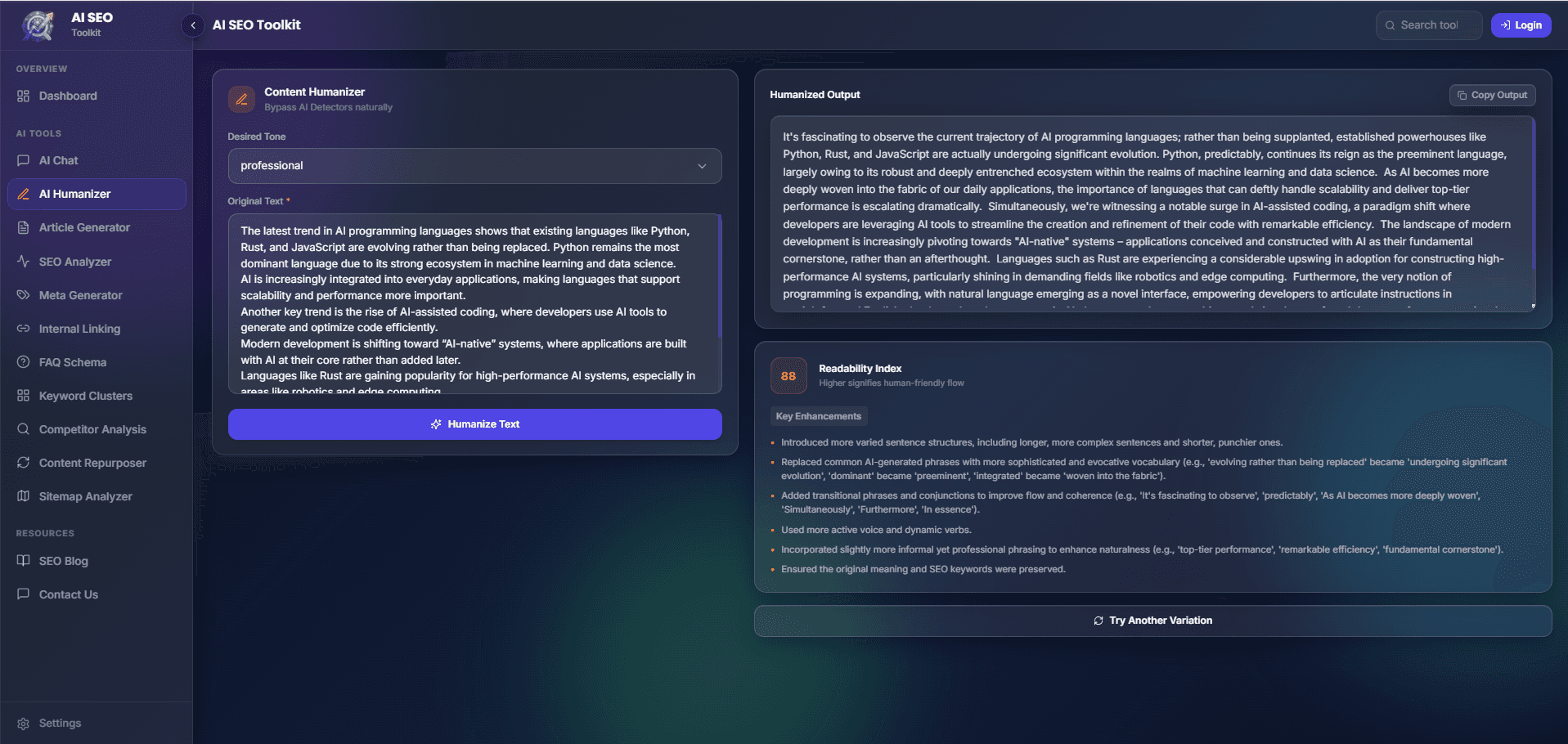Expand the Key Enhancements section
Screen dimensions: 1568x744
818,416
